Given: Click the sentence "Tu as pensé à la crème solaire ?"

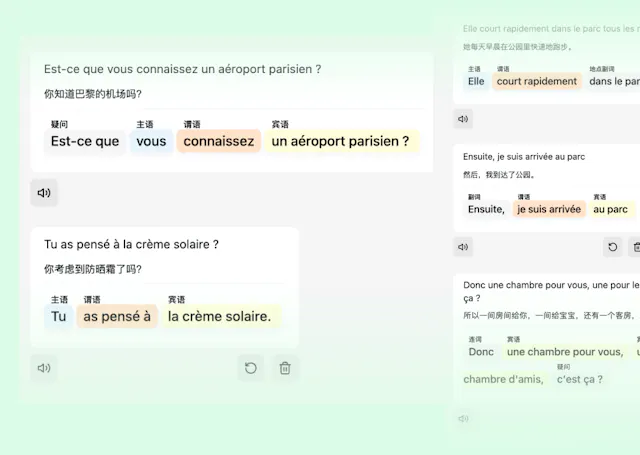Looking at the screenshot, I should pos(131,244).
